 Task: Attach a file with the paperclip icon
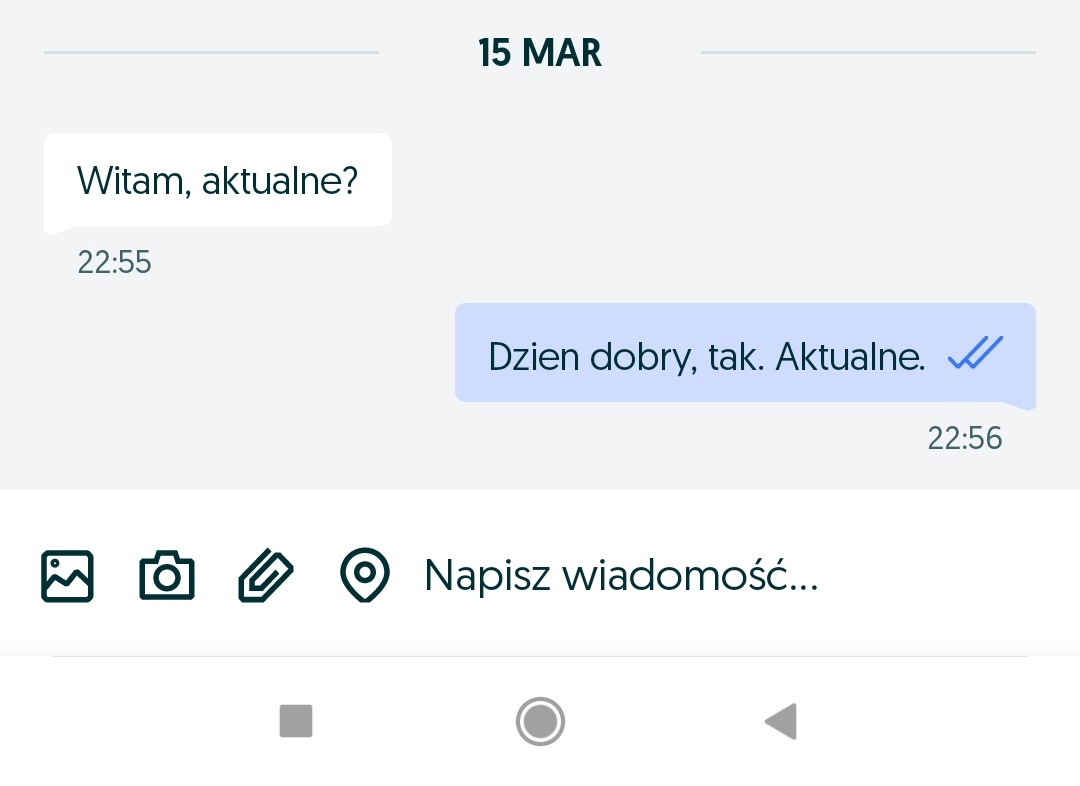coord(266,576)
